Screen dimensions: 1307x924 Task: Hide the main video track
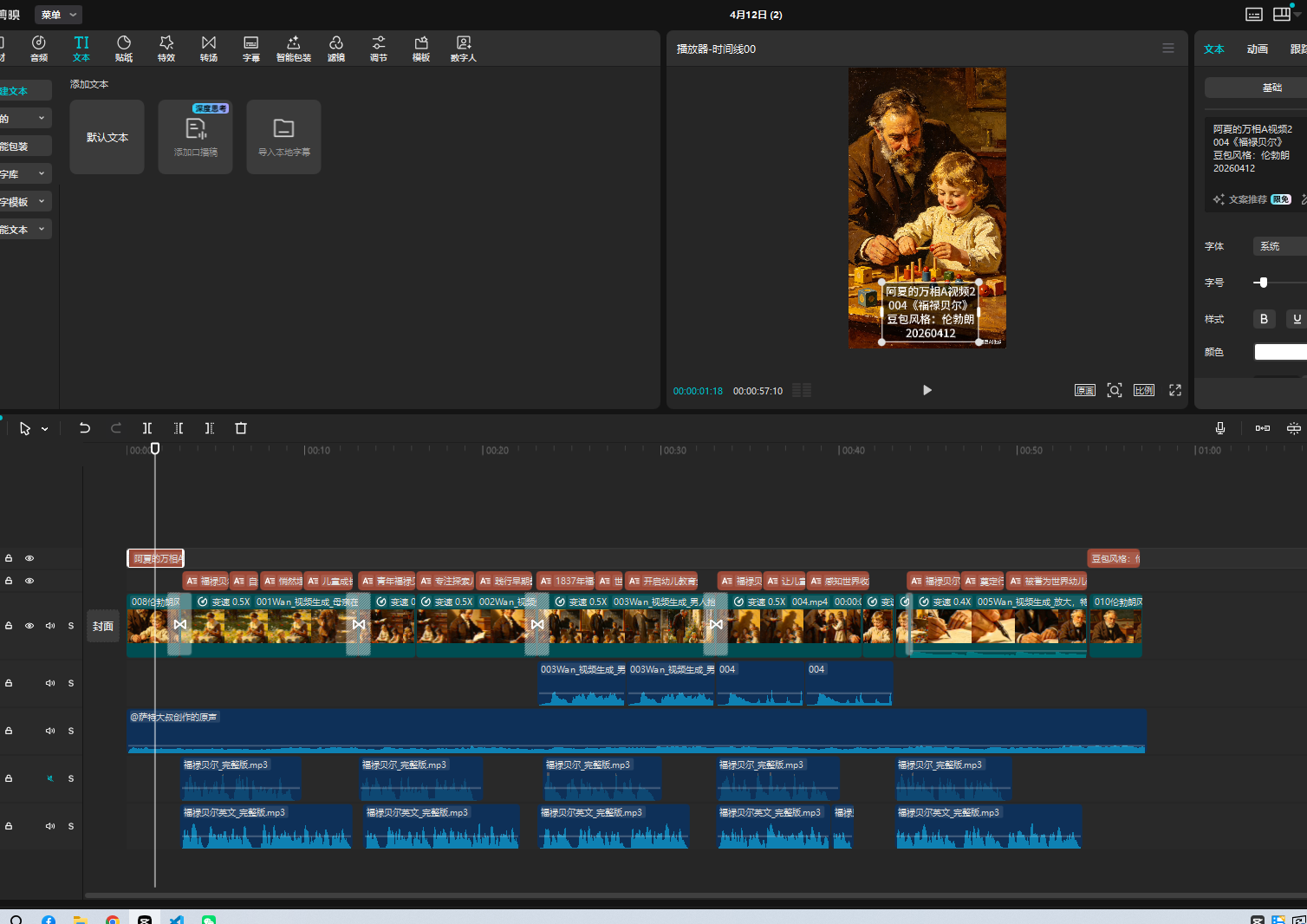click(29, 626)
